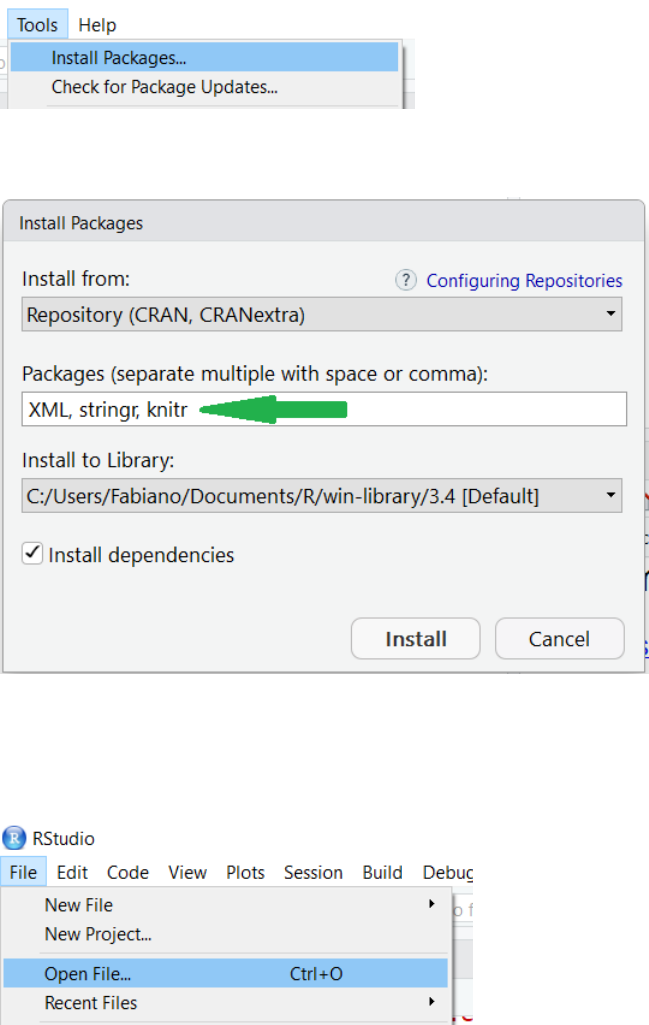Open the Help menu
This screenshot has height=1025, width=649.
point(97,25)
